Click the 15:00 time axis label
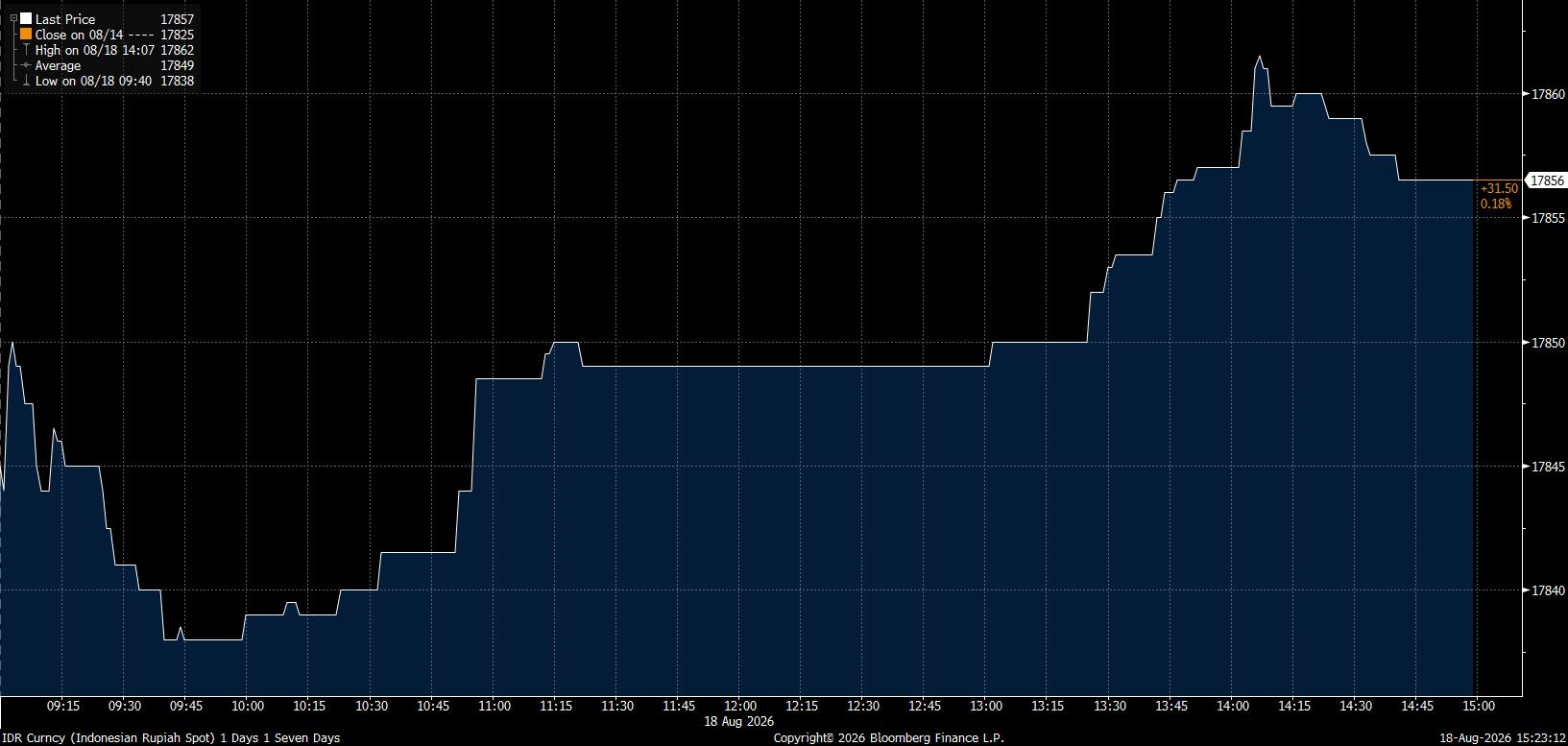The width and height of the screenshot is (1568, 746). (x=1478, y=707)
